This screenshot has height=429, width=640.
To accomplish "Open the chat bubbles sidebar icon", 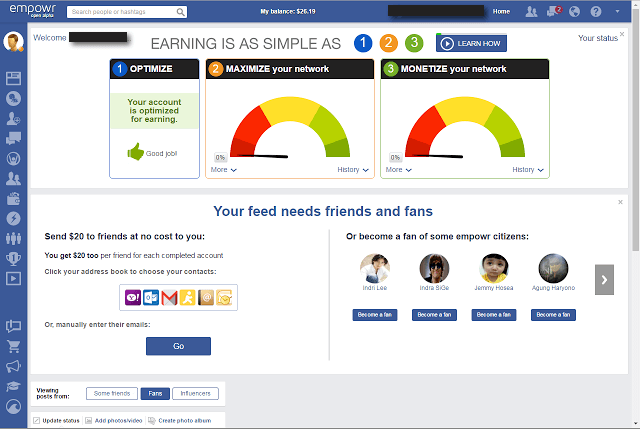I will (x=13, y=138).
